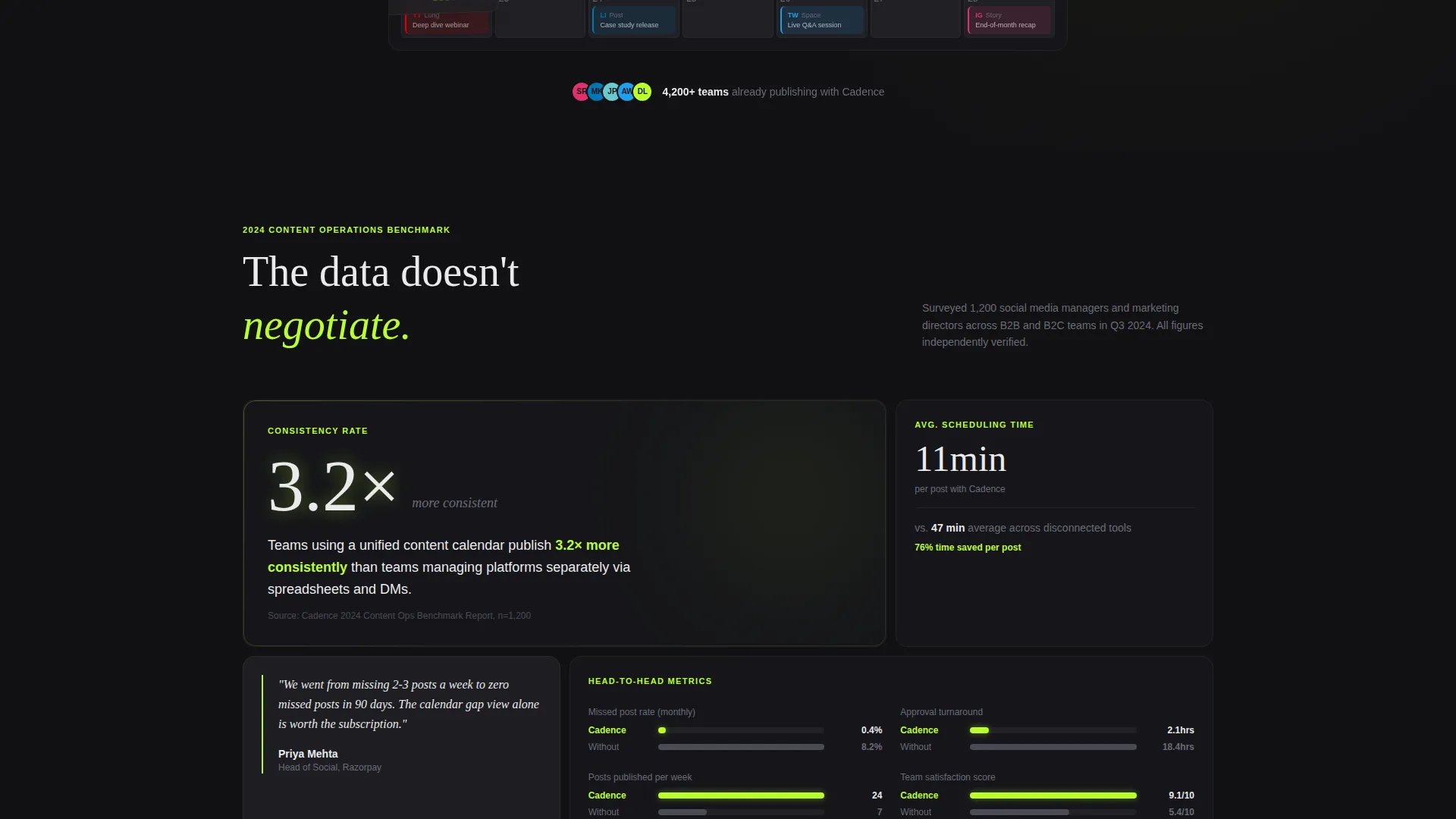Viewport: 1456px width, 819px height.
Task: Click the 'Avg. Scheduling Time' card label
Action: (x=974, y=425)
